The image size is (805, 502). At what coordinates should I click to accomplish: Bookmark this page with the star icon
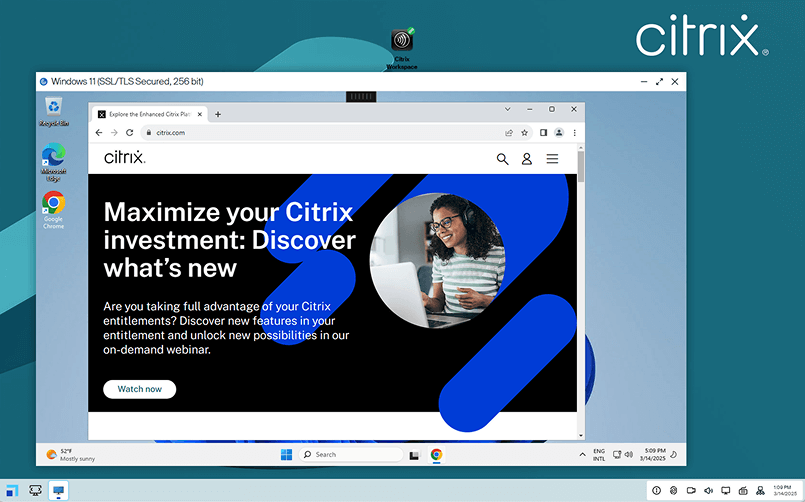[524, 132]
